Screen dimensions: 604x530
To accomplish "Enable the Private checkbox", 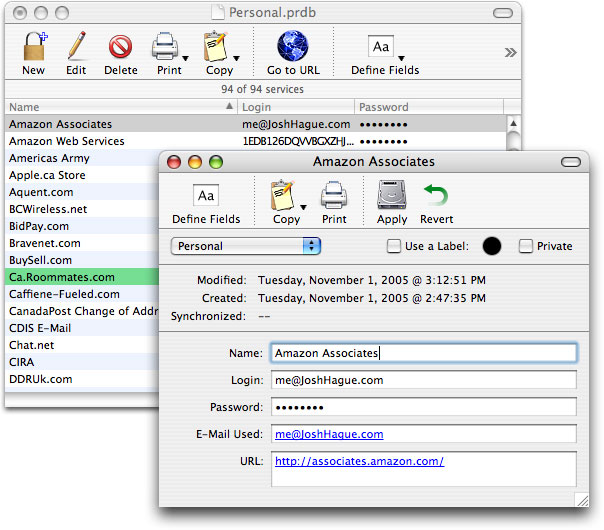I will tap(525, 246).
